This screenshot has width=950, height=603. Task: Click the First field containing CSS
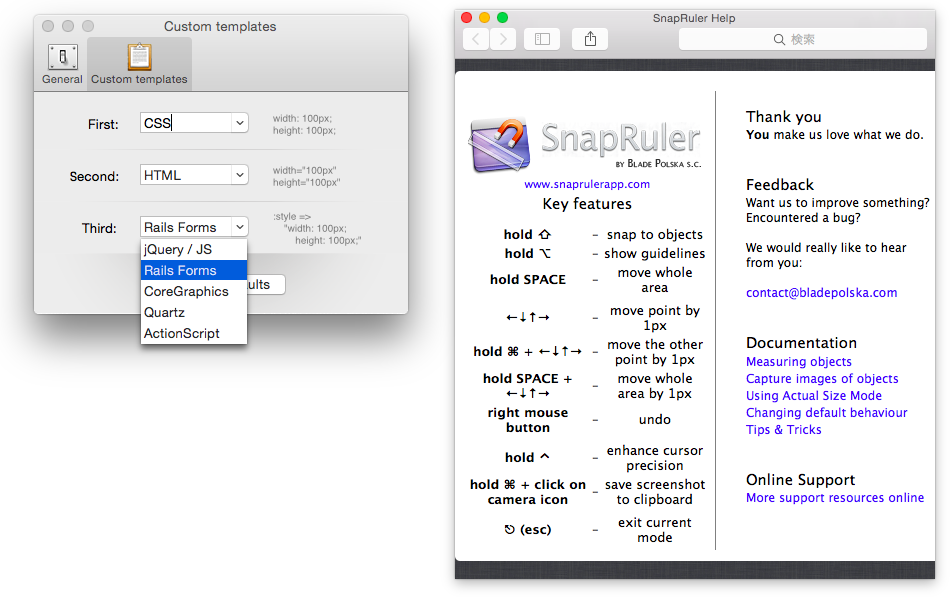[187, 123]
